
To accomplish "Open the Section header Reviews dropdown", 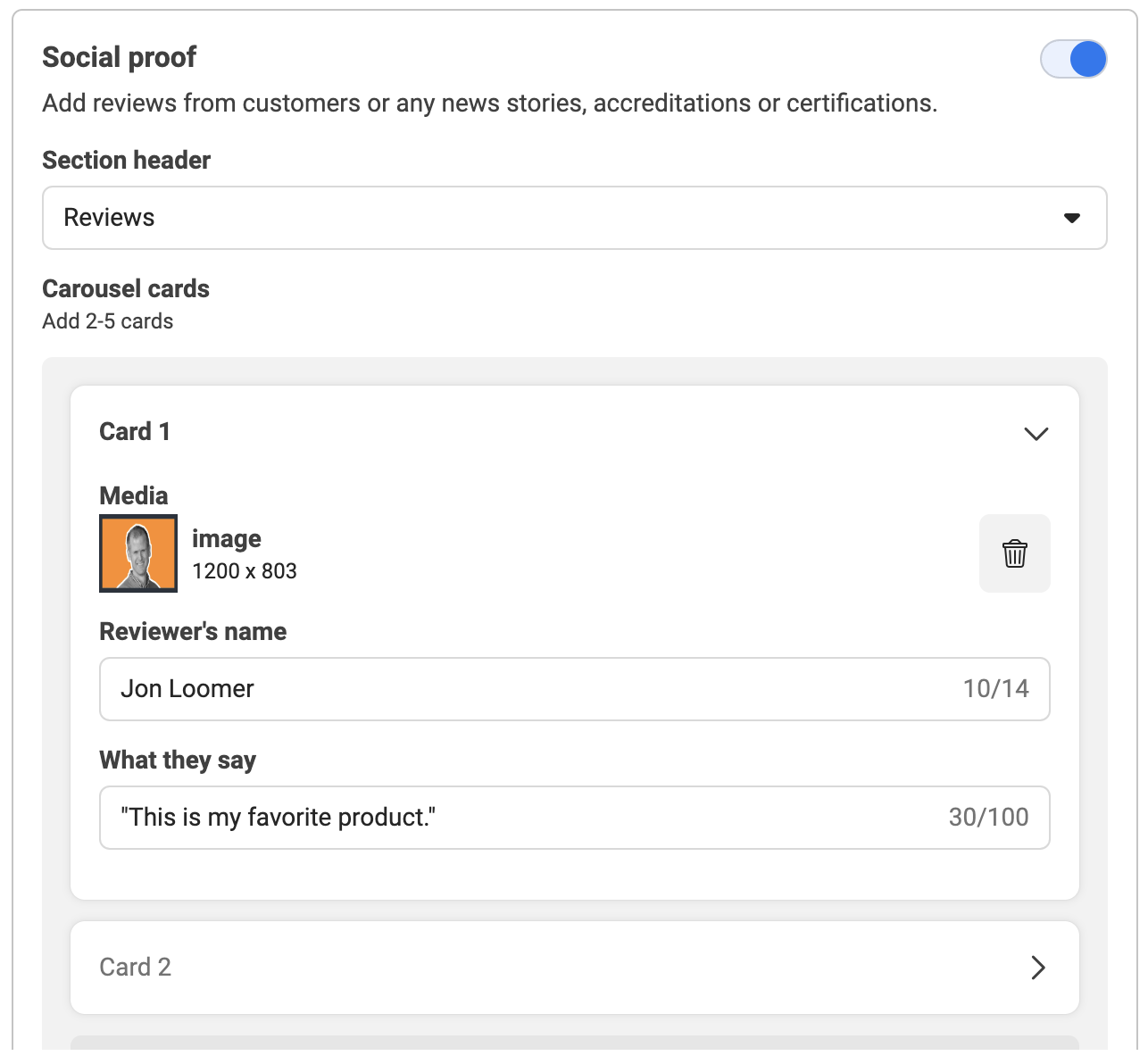I will coord(574,218).
